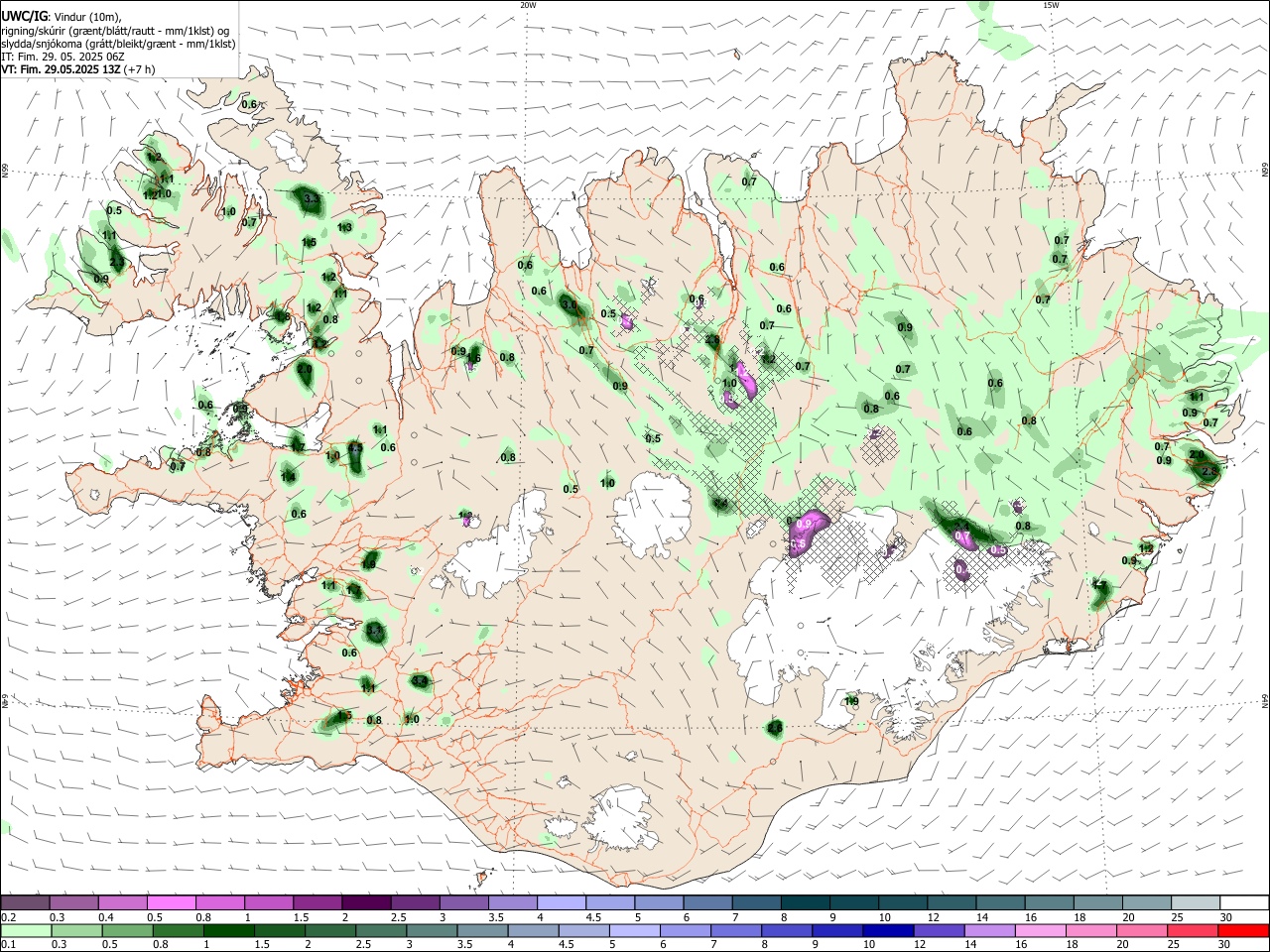Pick upper legend swatch between 1.5 and 2
This screenshot has width=1270, height=952.
317,902
